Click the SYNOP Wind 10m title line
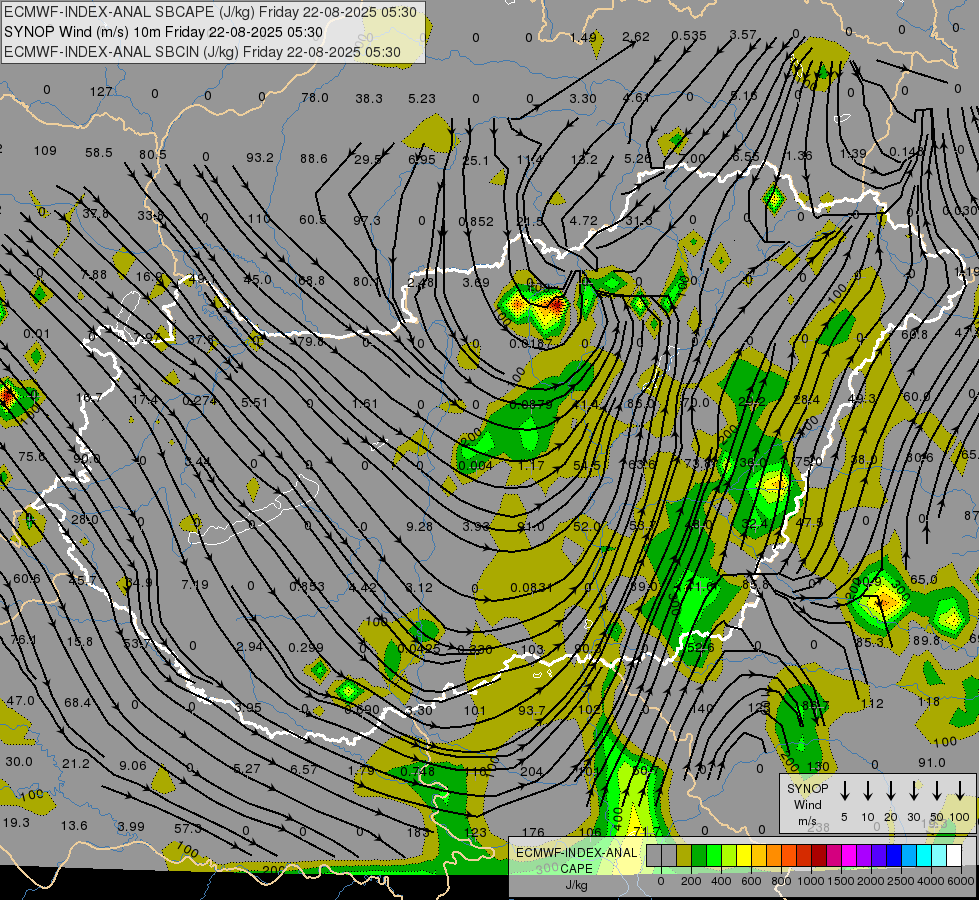Viewport: 979px width, 900px height. [164, 32]
